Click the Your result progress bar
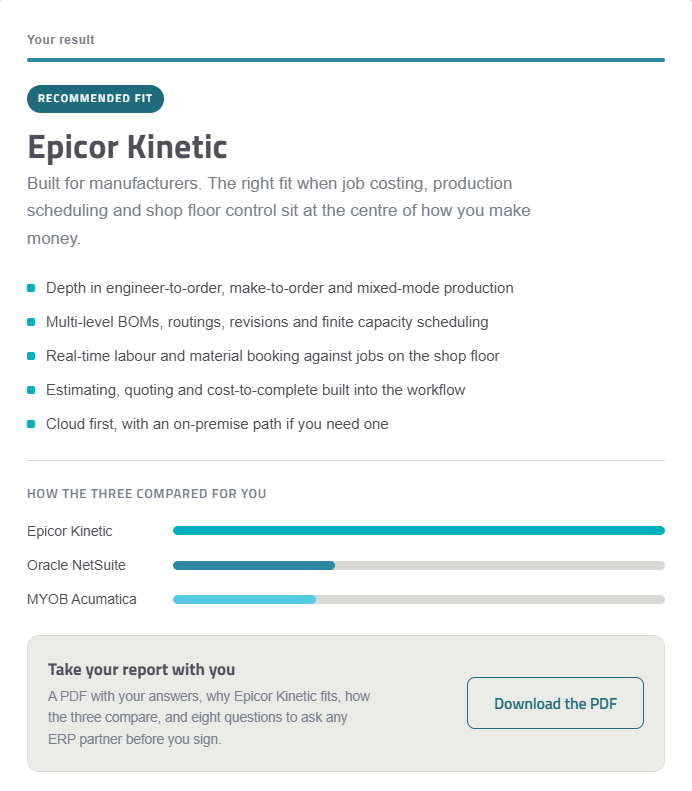The image size is (692, 791). pos(346,60)
